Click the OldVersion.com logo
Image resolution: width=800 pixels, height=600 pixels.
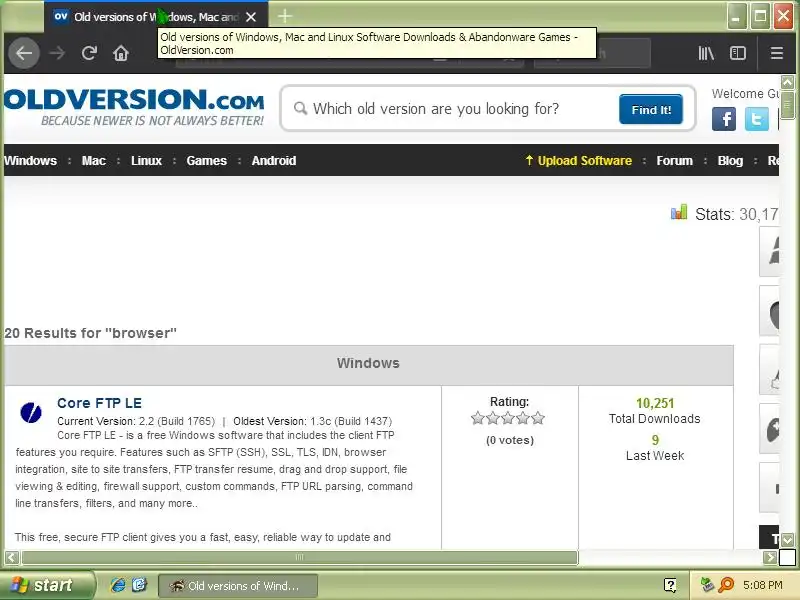(135, 106)
